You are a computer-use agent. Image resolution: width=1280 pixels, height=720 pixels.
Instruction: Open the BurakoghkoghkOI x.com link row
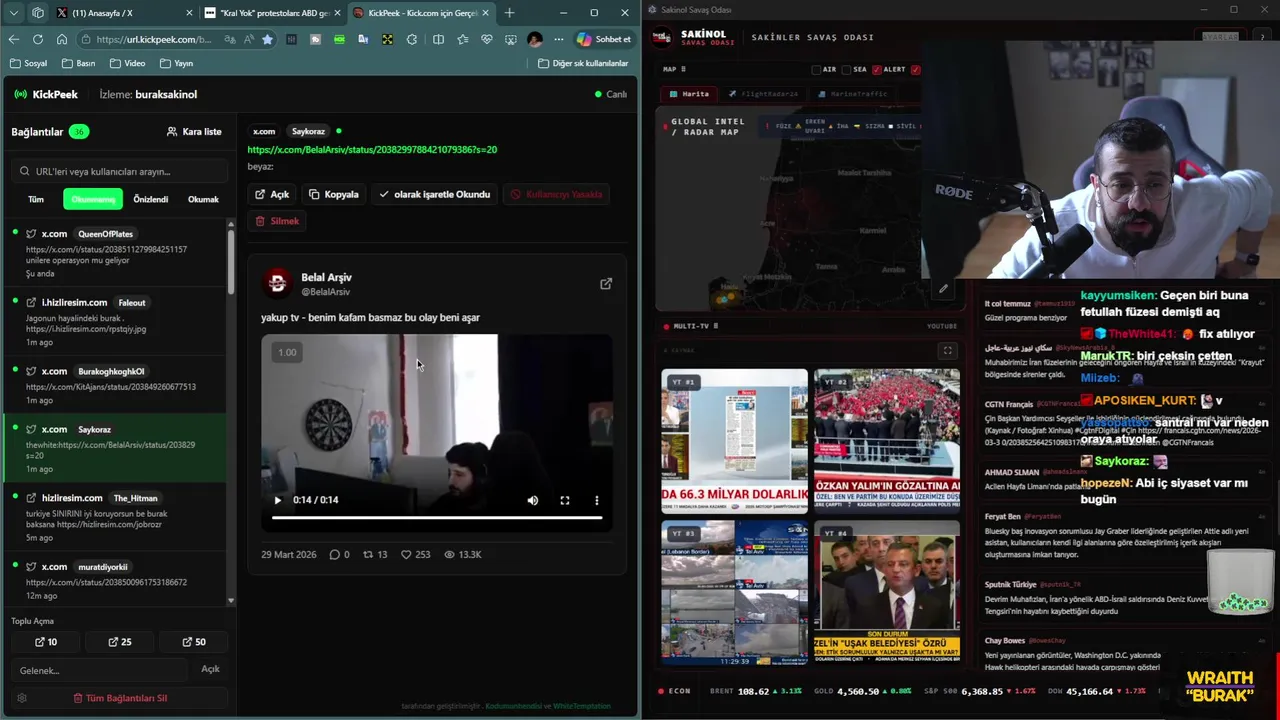pyautogui.click(x=115, y=385)
